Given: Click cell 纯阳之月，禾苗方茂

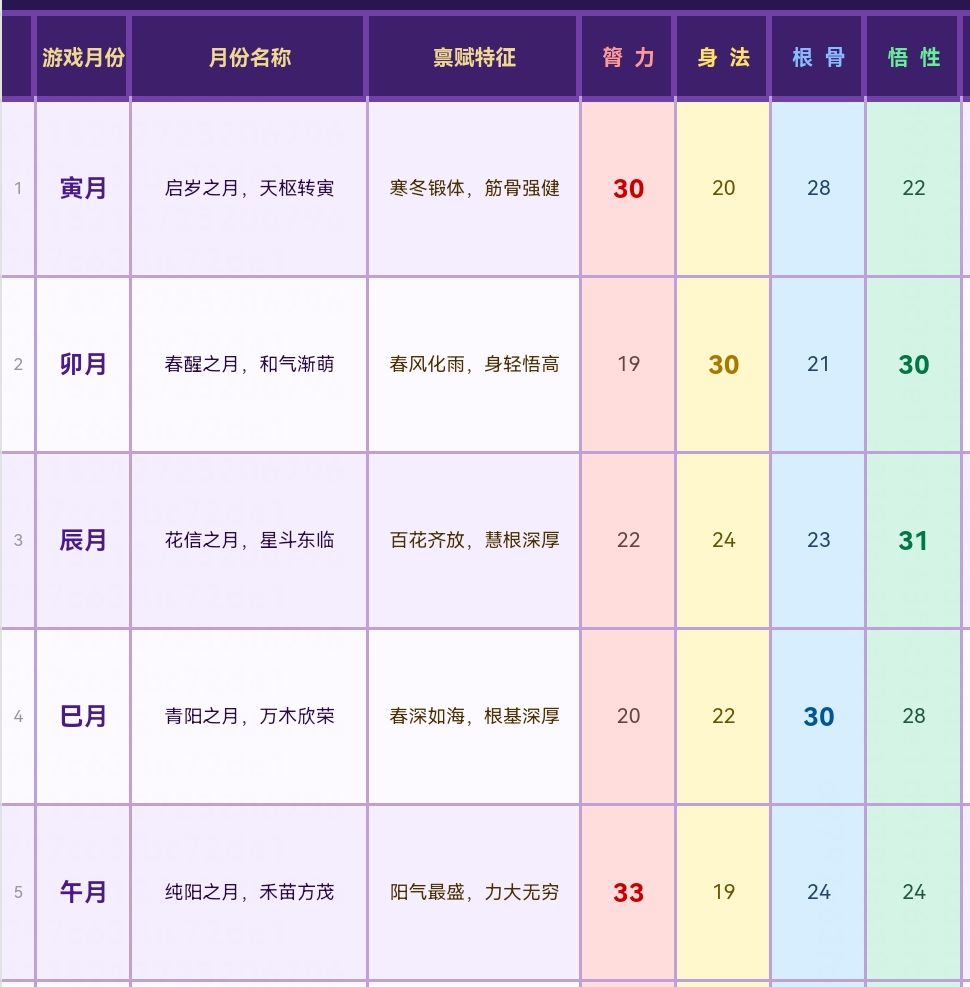Looking at the screenshot, I should pos(249,892).
